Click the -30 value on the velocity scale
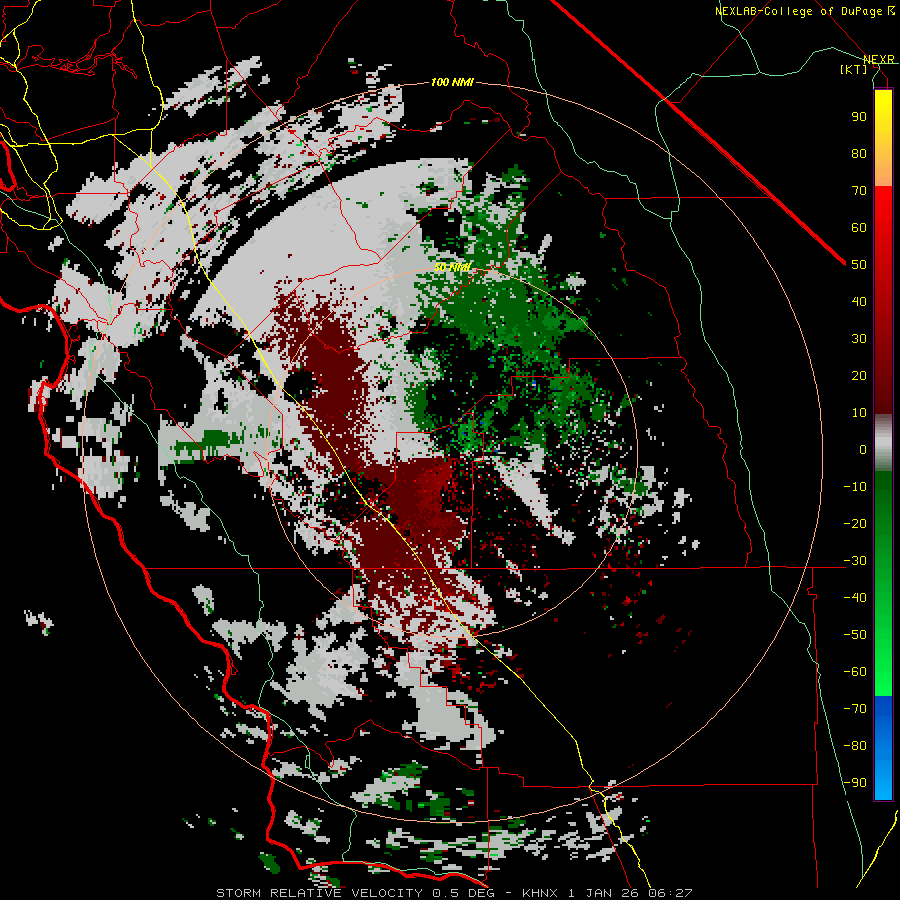 coord(855,561)
